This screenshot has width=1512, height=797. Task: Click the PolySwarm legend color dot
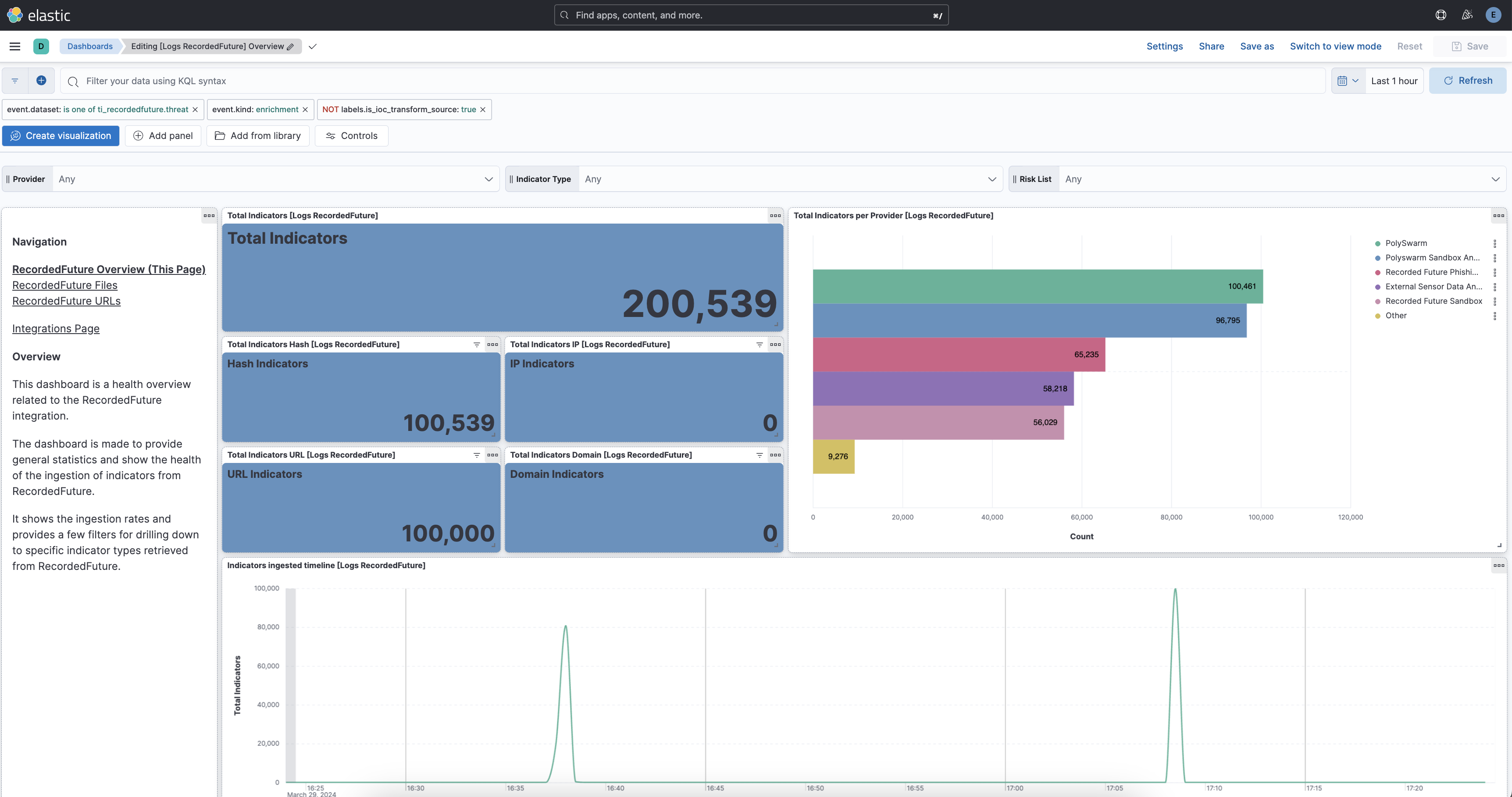point(1378,243)
